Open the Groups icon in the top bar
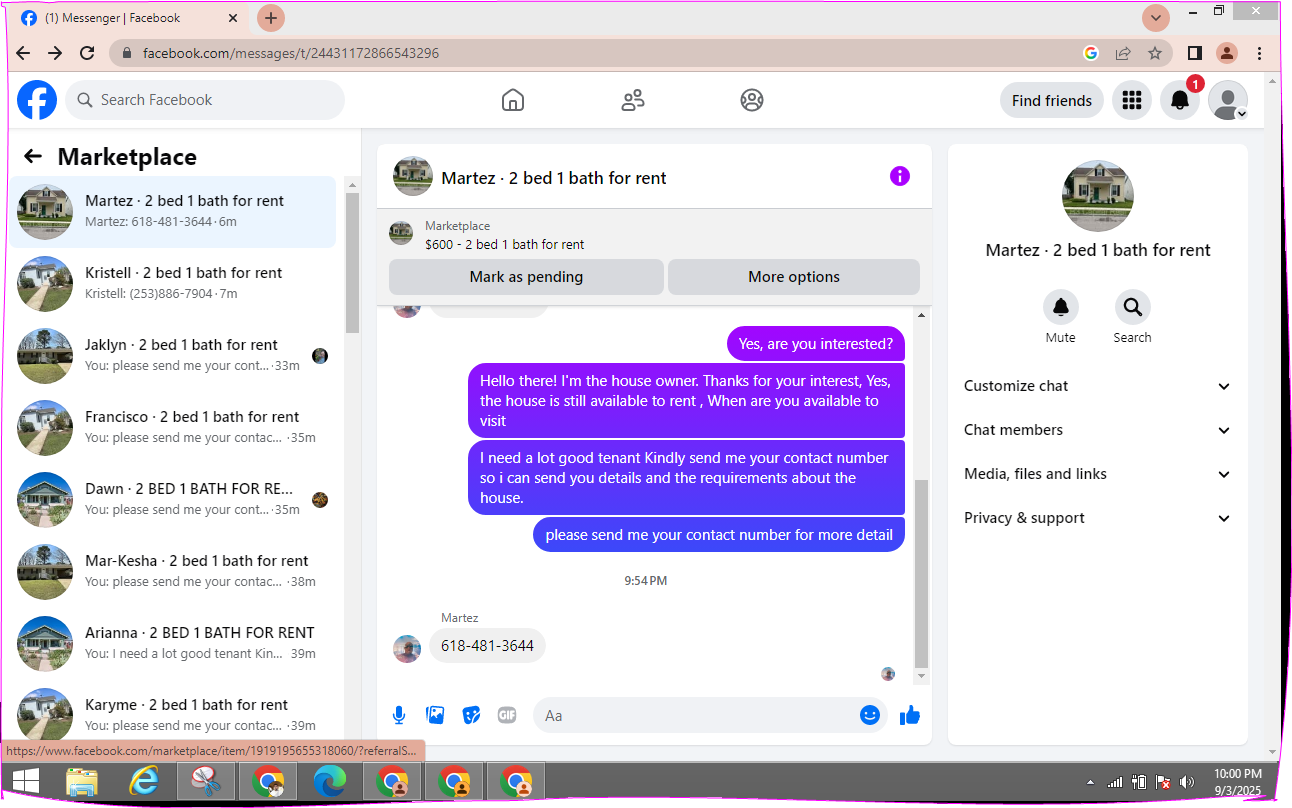The width and height of the screenshot is (1292, 808). (752, 100)
